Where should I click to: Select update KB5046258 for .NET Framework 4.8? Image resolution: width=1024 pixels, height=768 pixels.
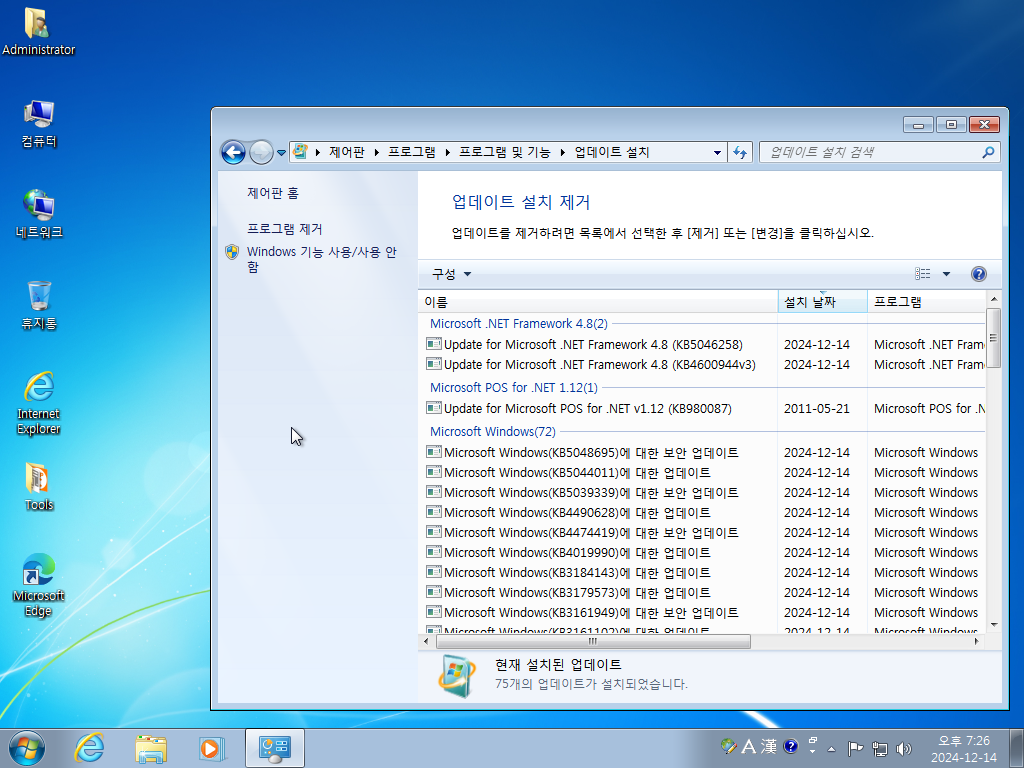[593, 345]
